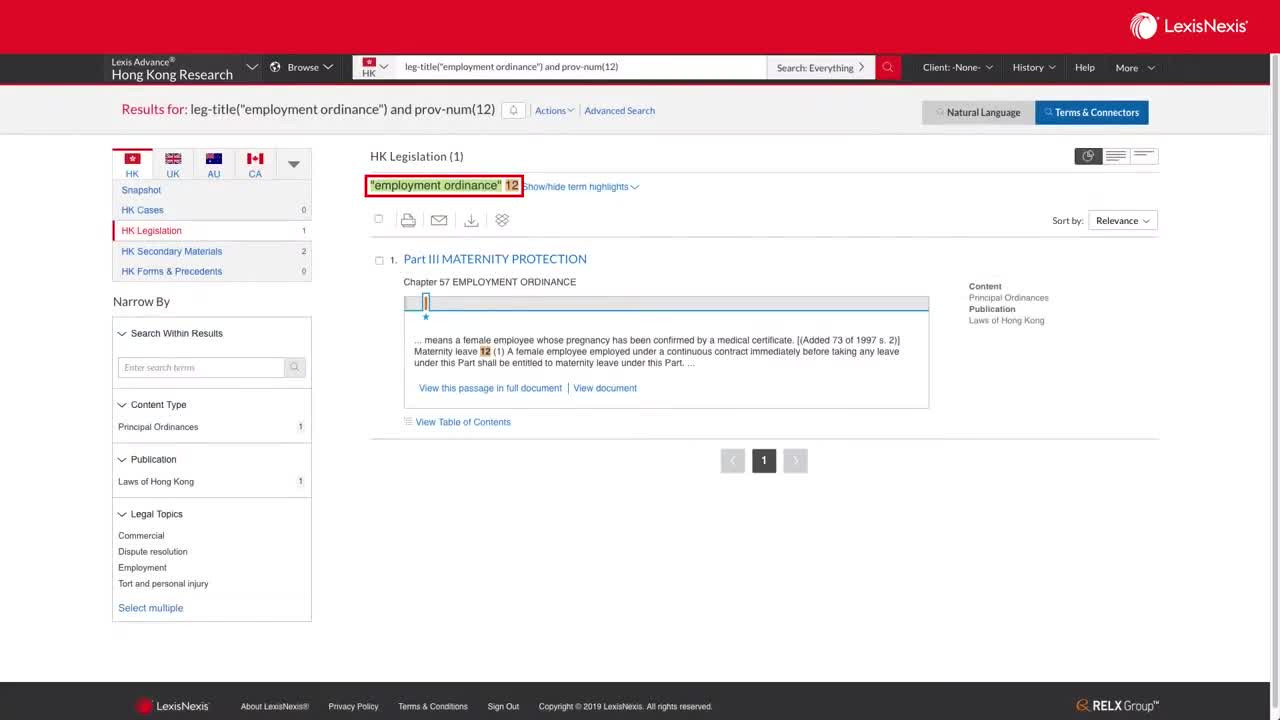Viewport: 1280px width, 720px height.
Task: Tick the select-all results checkbox
Action: (x=378, y=219)
